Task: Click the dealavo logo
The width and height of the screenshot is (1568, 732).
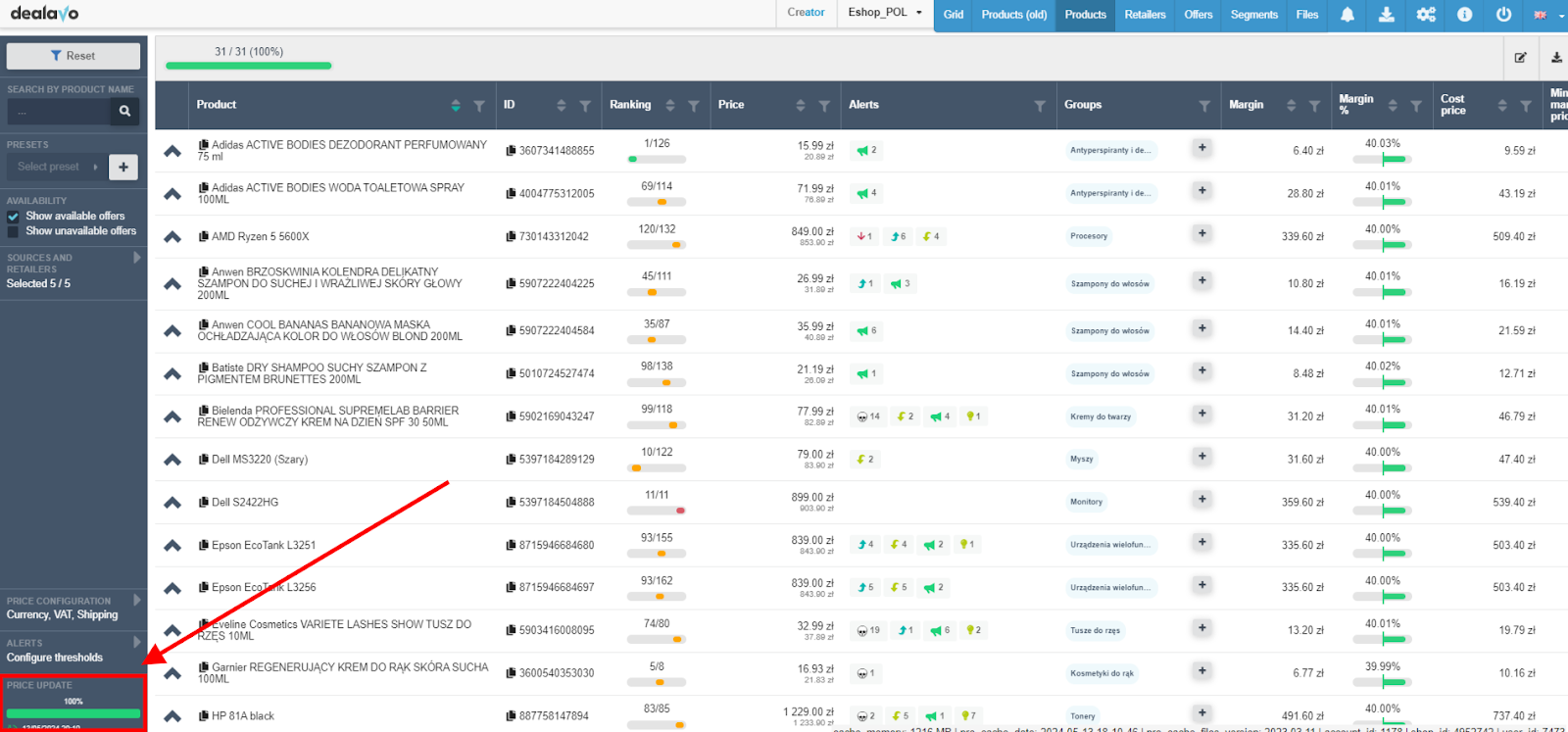Action: click(44, 13)
